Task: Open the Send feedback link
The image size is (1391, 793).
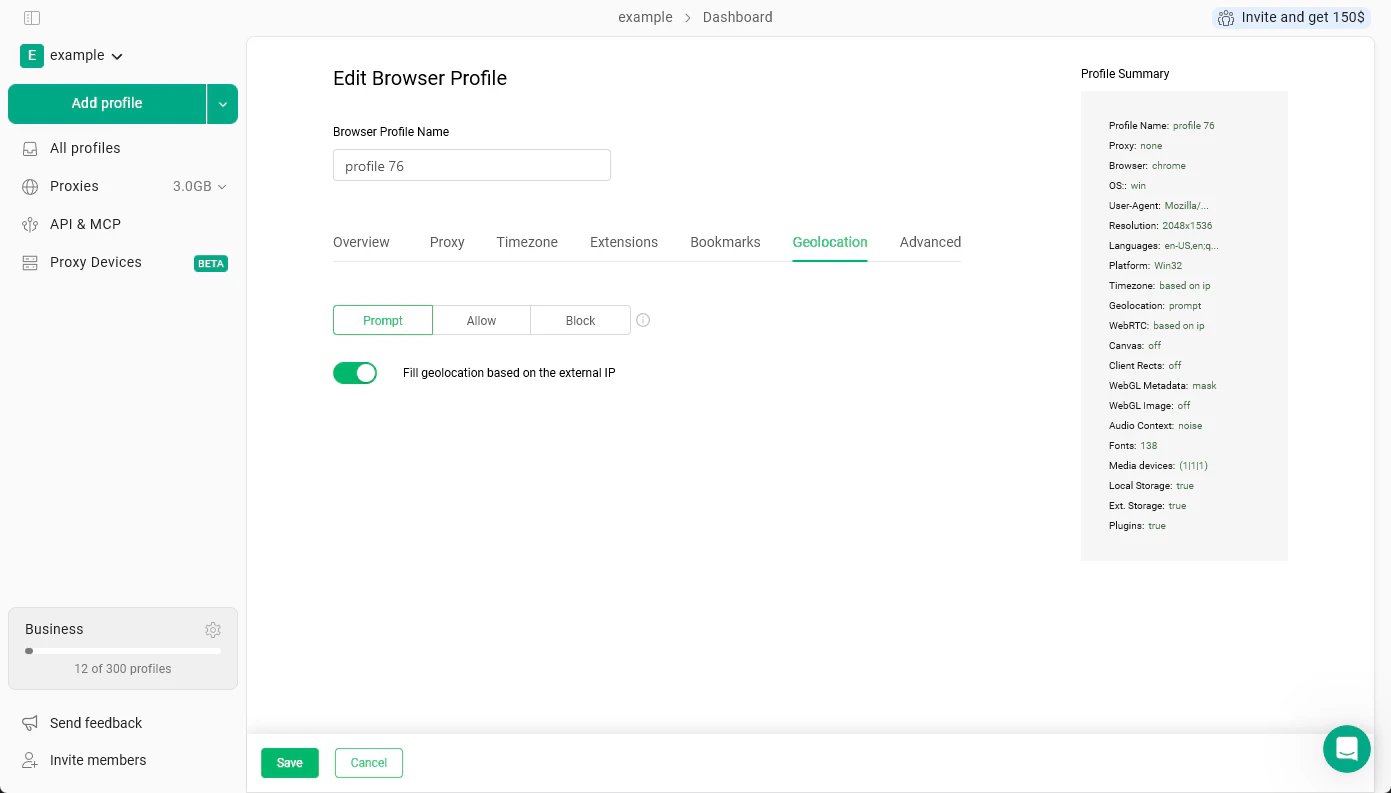Action: point(96,723)
